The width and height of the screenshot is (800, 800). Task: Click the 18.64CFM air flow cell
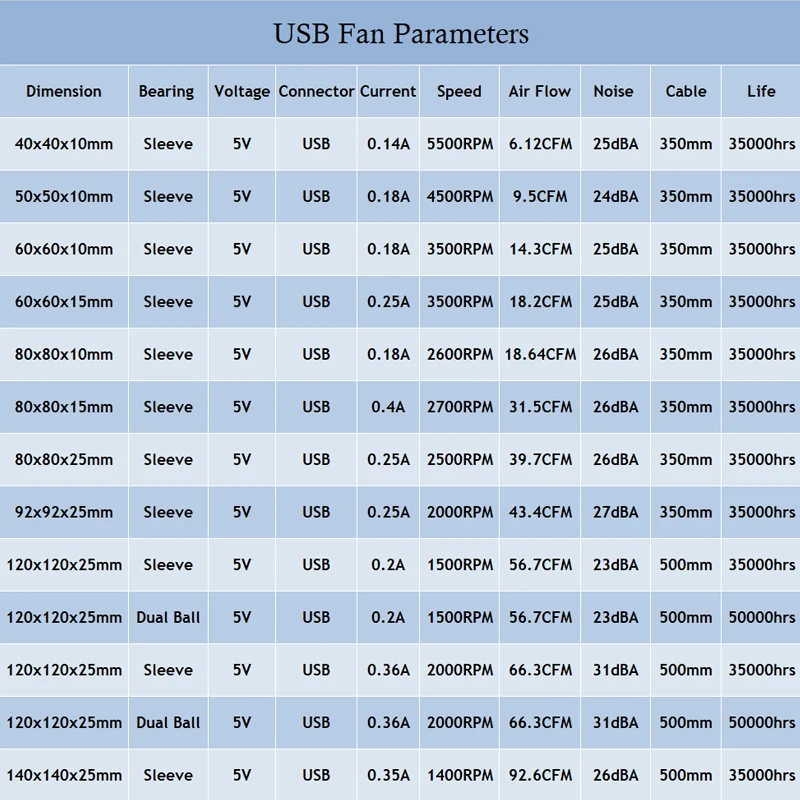click(x=540, y=354)
